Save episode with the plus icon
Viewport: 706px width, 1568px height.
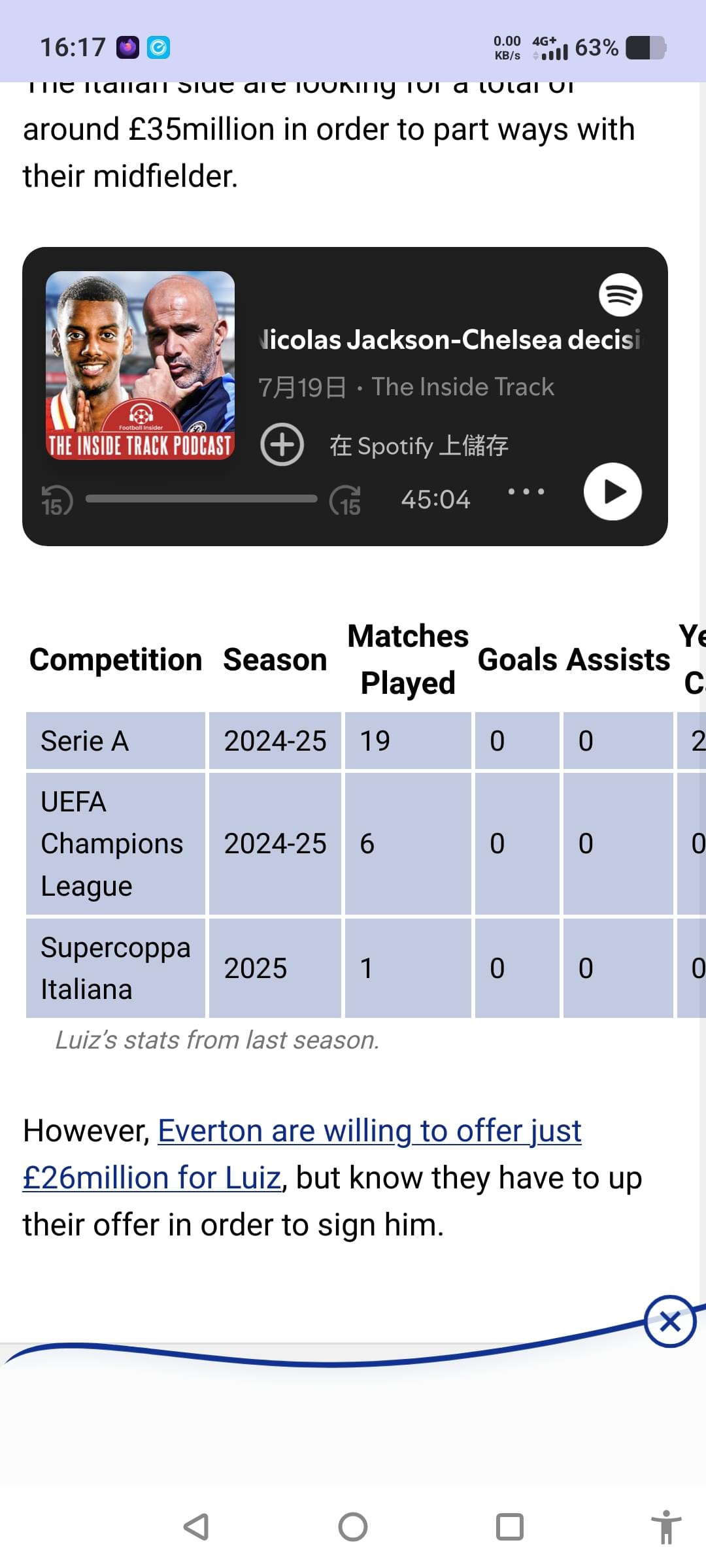click(x=282, y=445)
